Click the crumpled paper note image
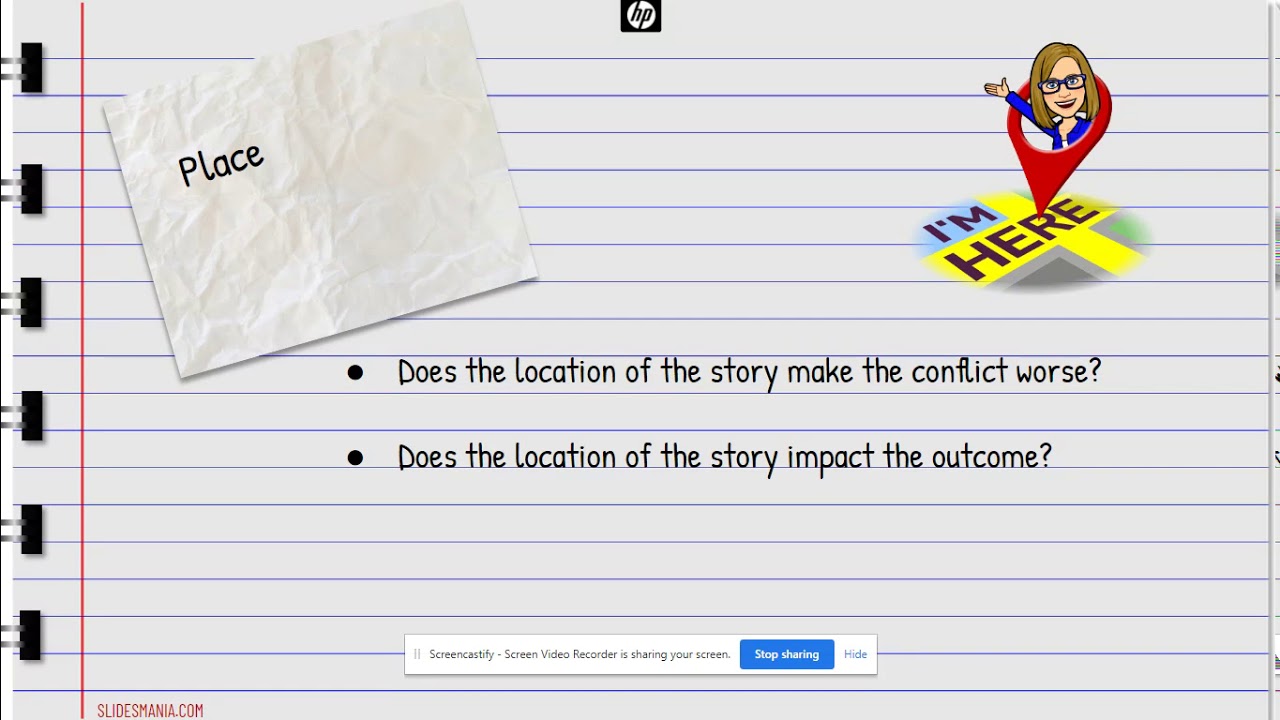Viewport: 1280px width, 720px height. tap(320, 190)
